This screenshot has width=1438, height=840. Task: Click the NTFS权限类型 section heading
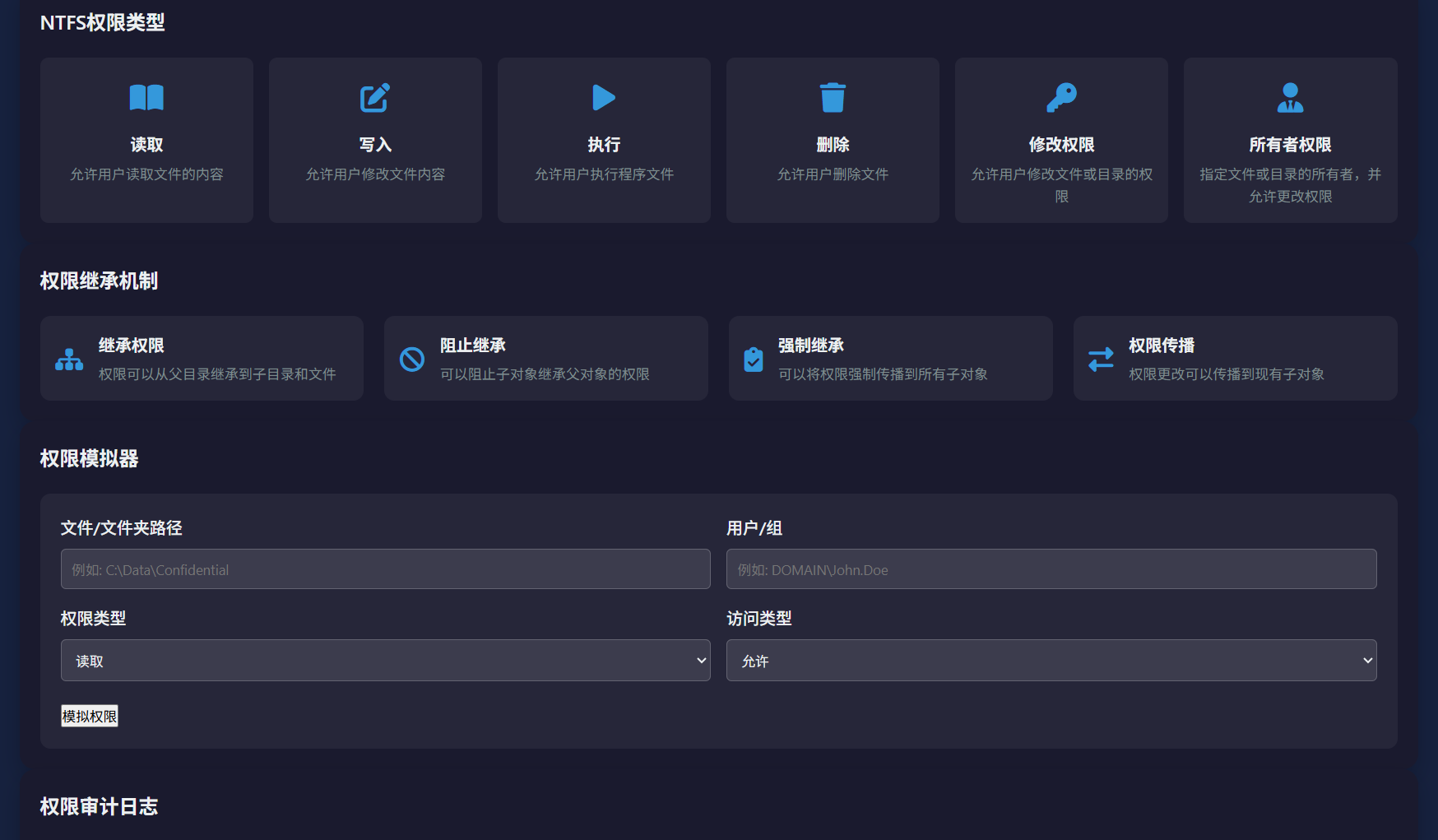[x=103, y=23]
